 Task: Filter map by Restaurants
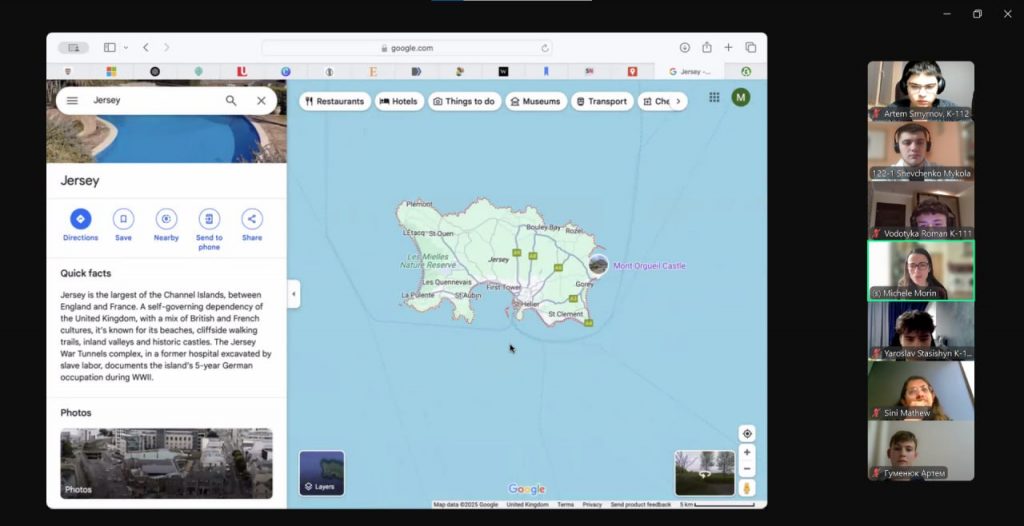(335, 101)
